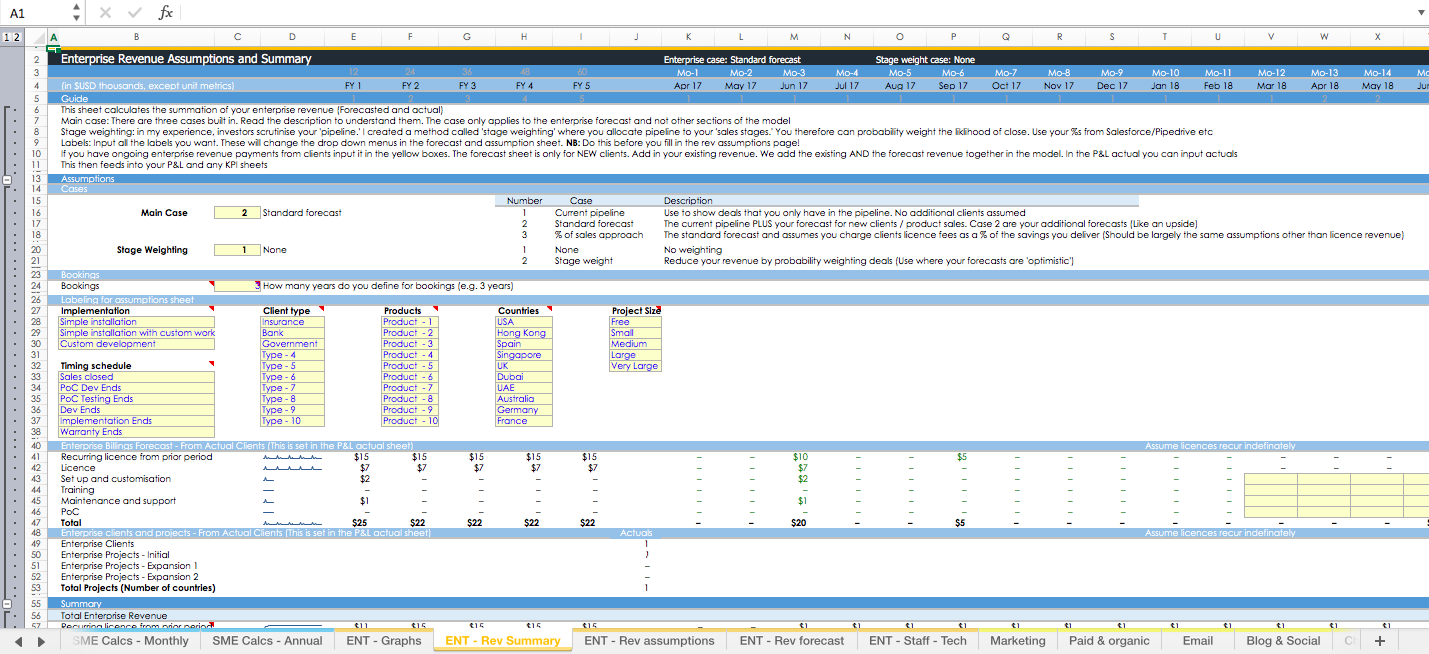Click the 'Mo-1' column heading cell
This screenshot has width=1429, height=654.
pos(688,73)
